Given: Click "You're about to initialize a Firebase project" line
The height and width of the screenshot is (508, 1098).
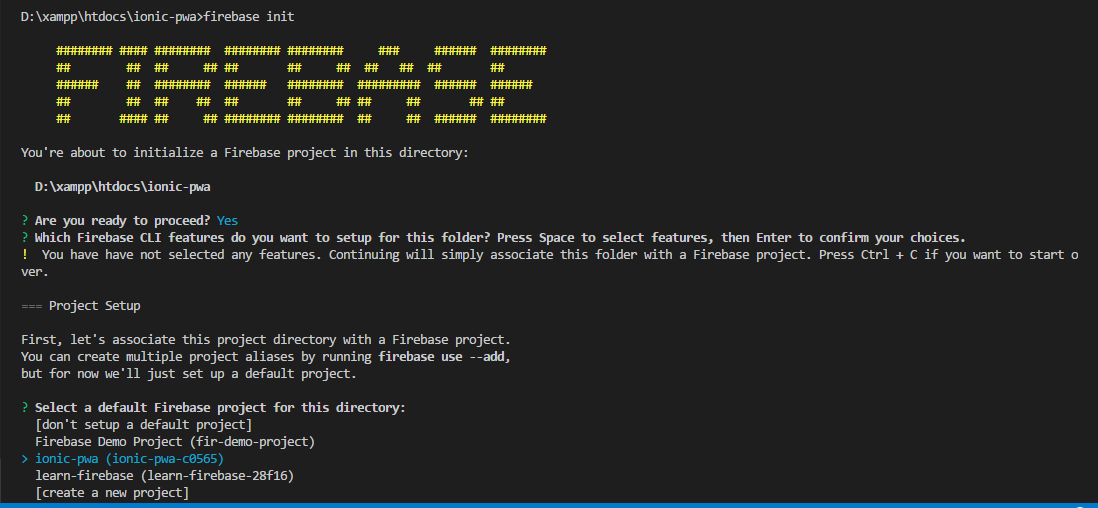Looking at the screenshot, I should [245, 153].
